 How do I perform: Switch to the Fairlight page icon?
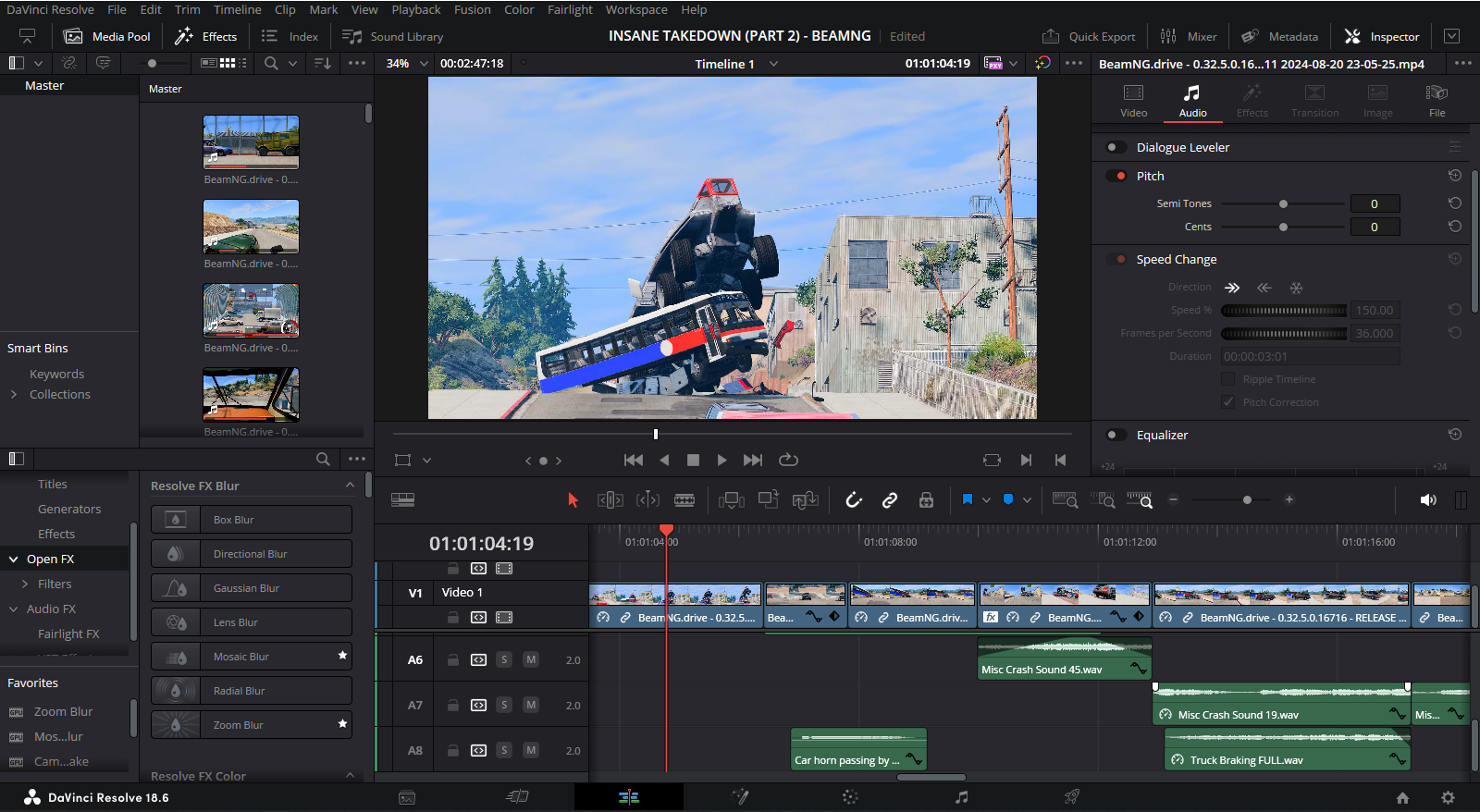(x=961, y=797)
